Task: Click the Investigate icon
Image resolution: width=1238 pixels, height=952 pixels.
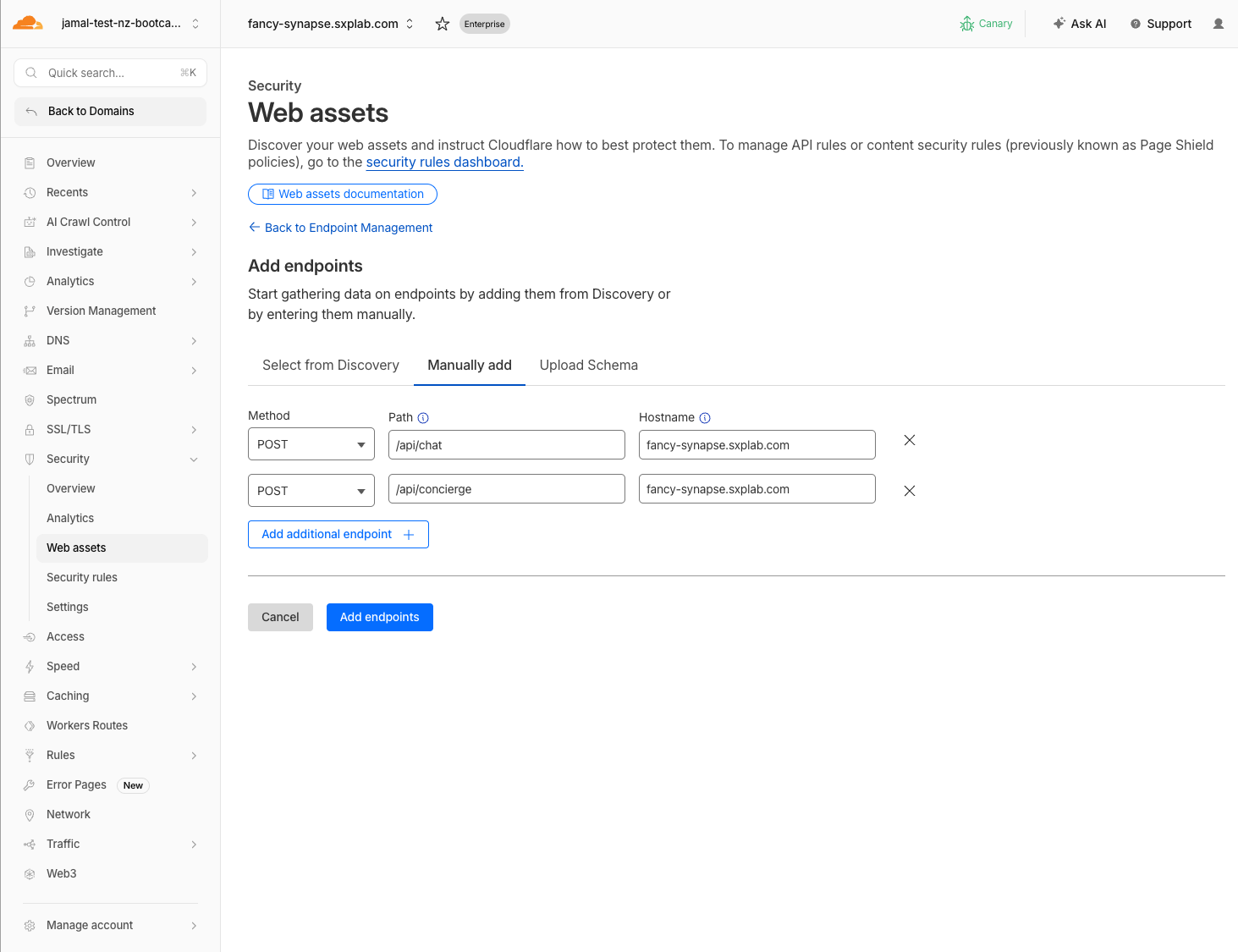Action: coord(30,251)
